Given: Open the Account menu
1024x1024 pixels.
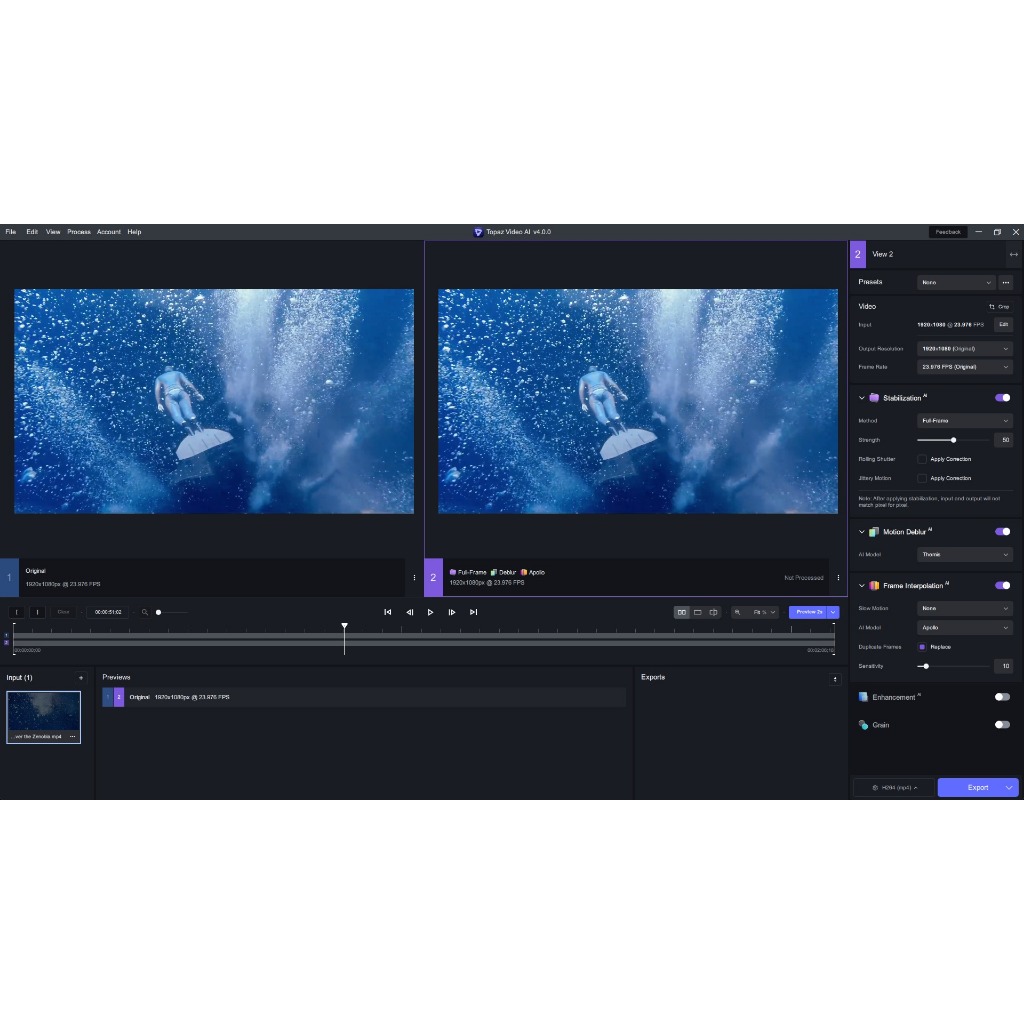Looking at the screenshot, I should pyautogui.click(x=109, y=232).
